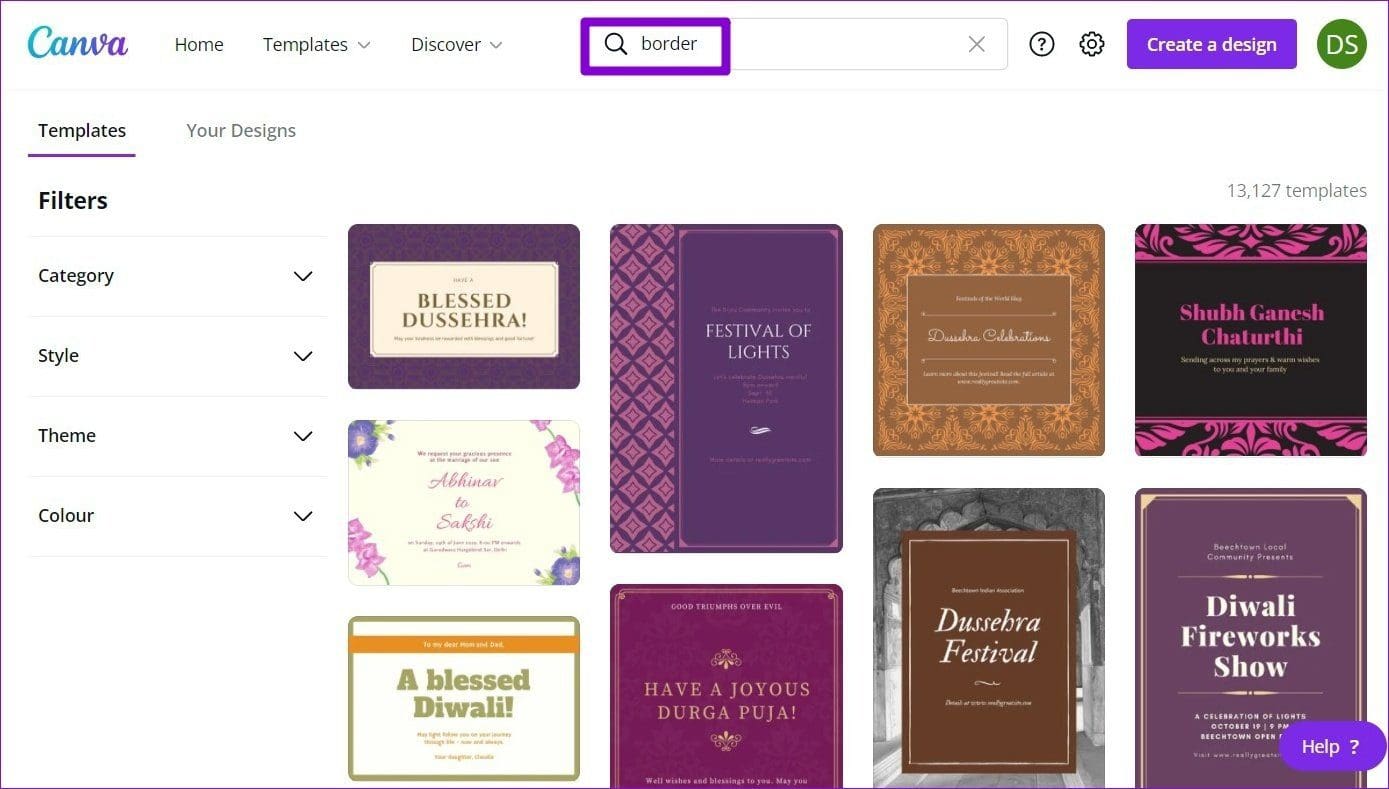Open the help question mark icon
1389x789 pixels.
1042,44
